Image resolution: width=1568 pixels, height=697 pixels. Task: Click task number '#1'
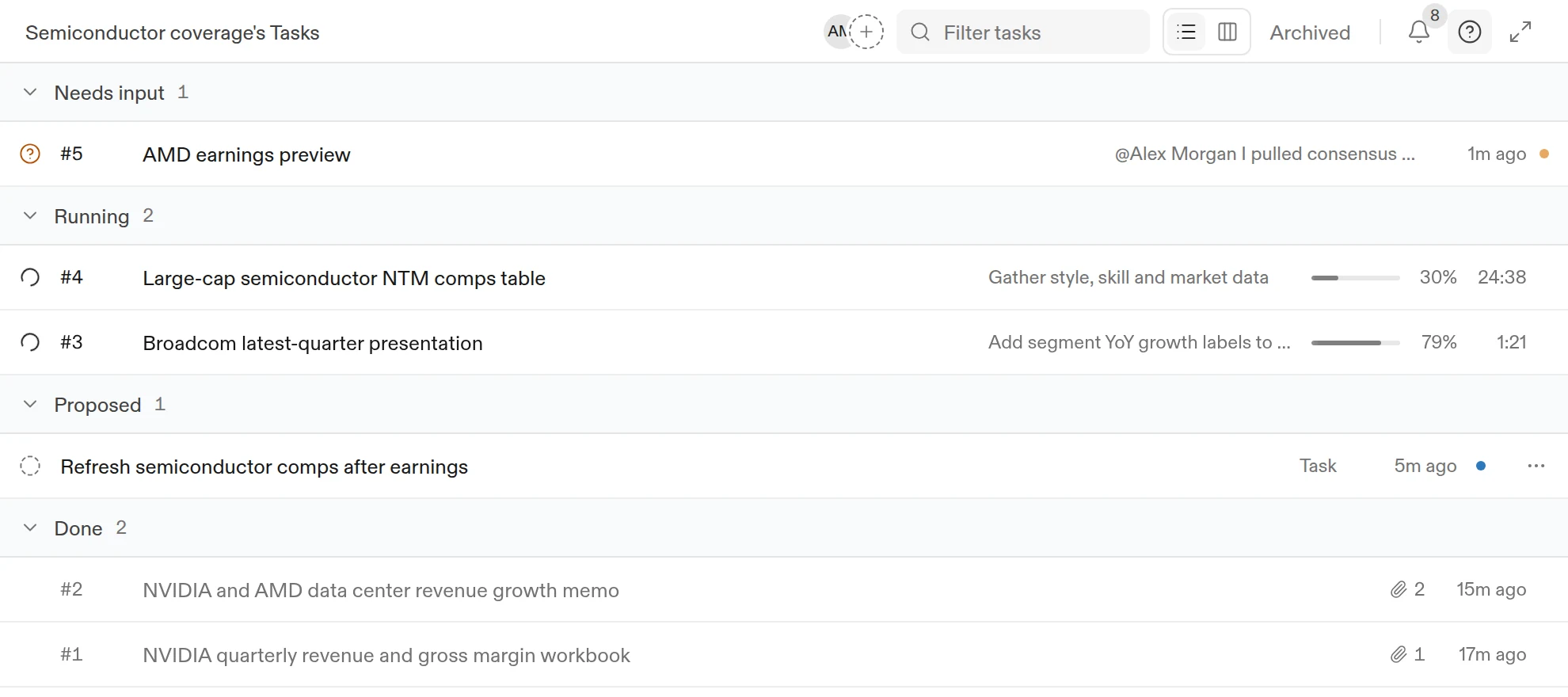coord(71,654)
